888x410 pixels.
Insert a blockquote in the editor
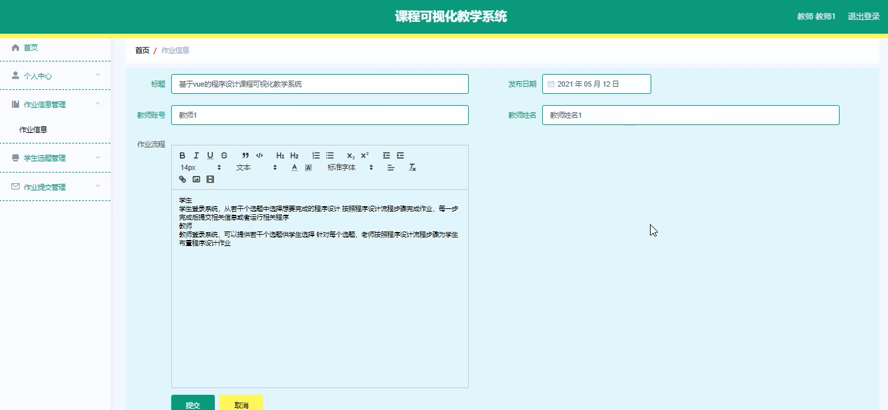point(245,156)
